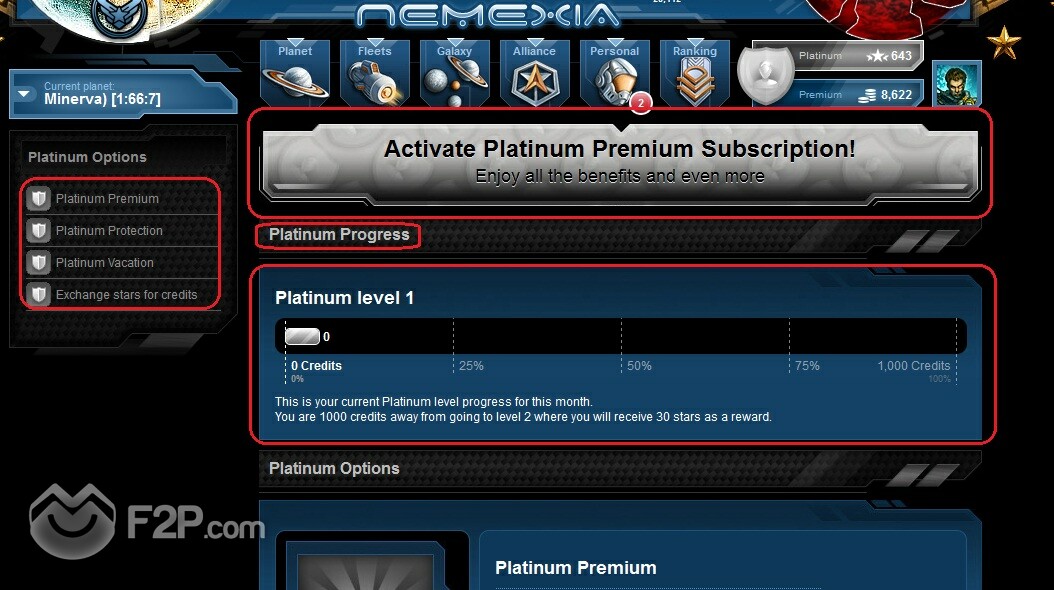
Task: Open the Ranking chevrons icon
Action: click(695, 73)
